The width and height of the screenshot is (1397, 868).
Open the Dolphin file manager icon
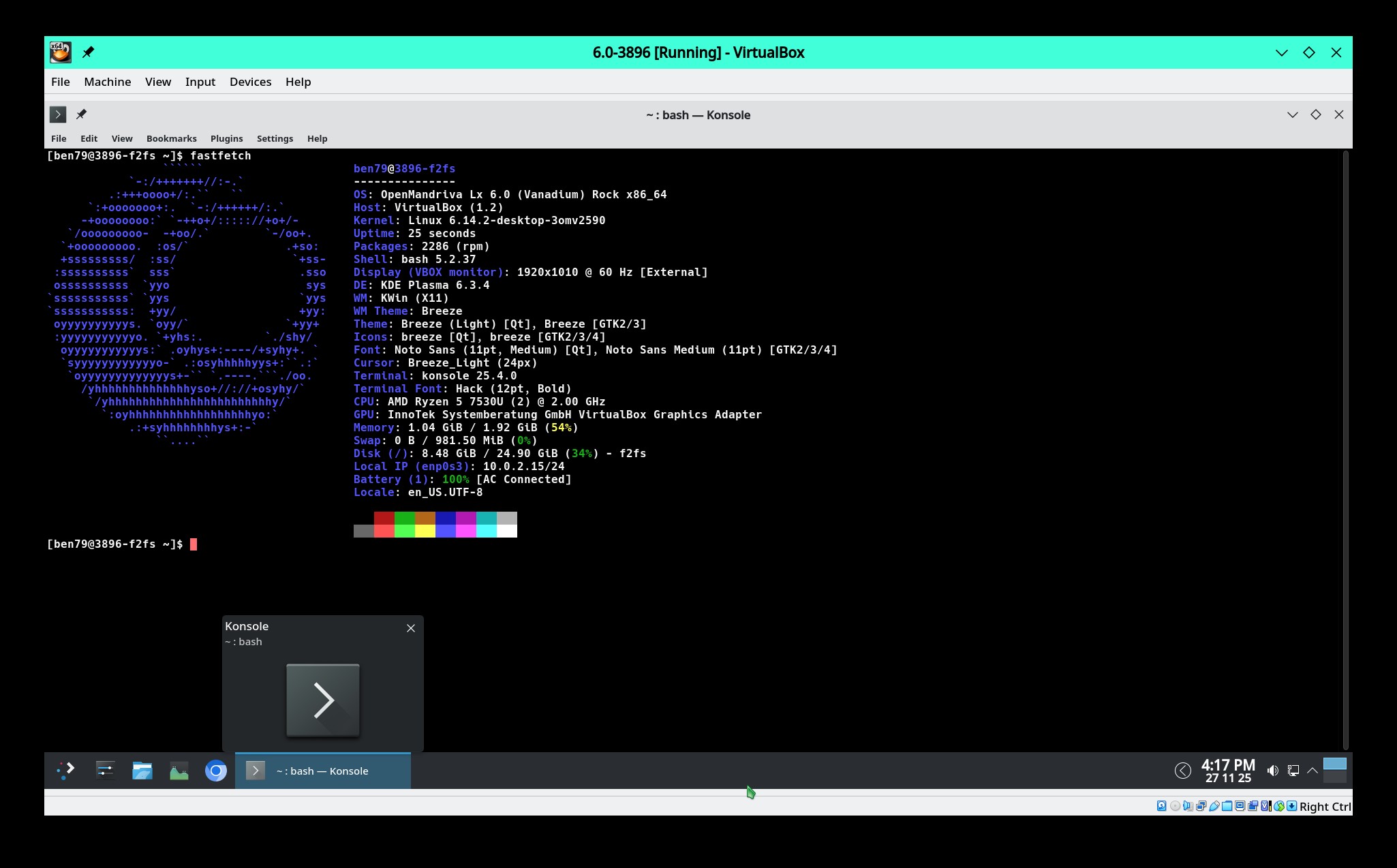point(142,771)
